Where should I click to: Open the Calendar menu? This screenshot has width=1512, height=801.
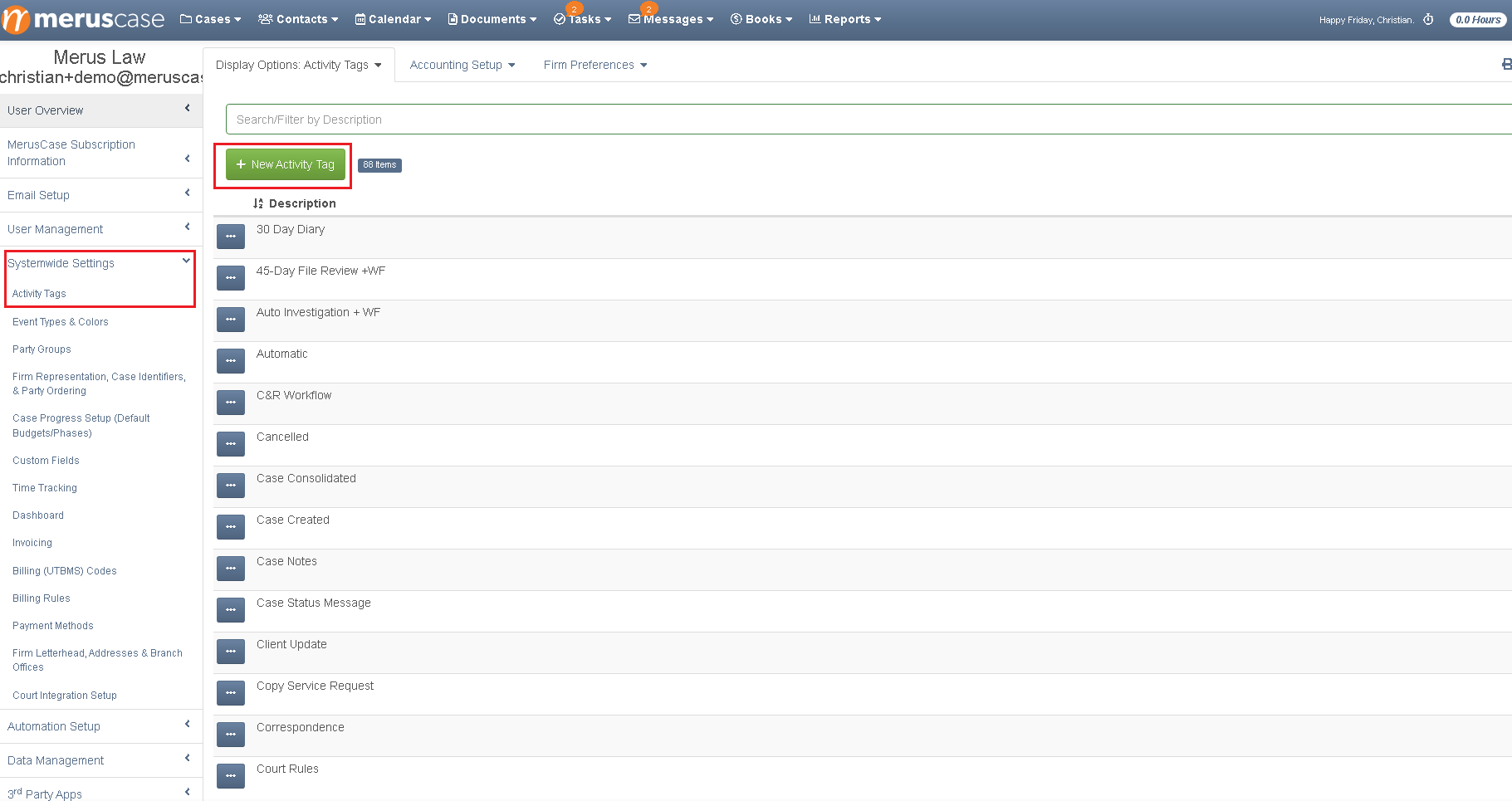point(393,19)
